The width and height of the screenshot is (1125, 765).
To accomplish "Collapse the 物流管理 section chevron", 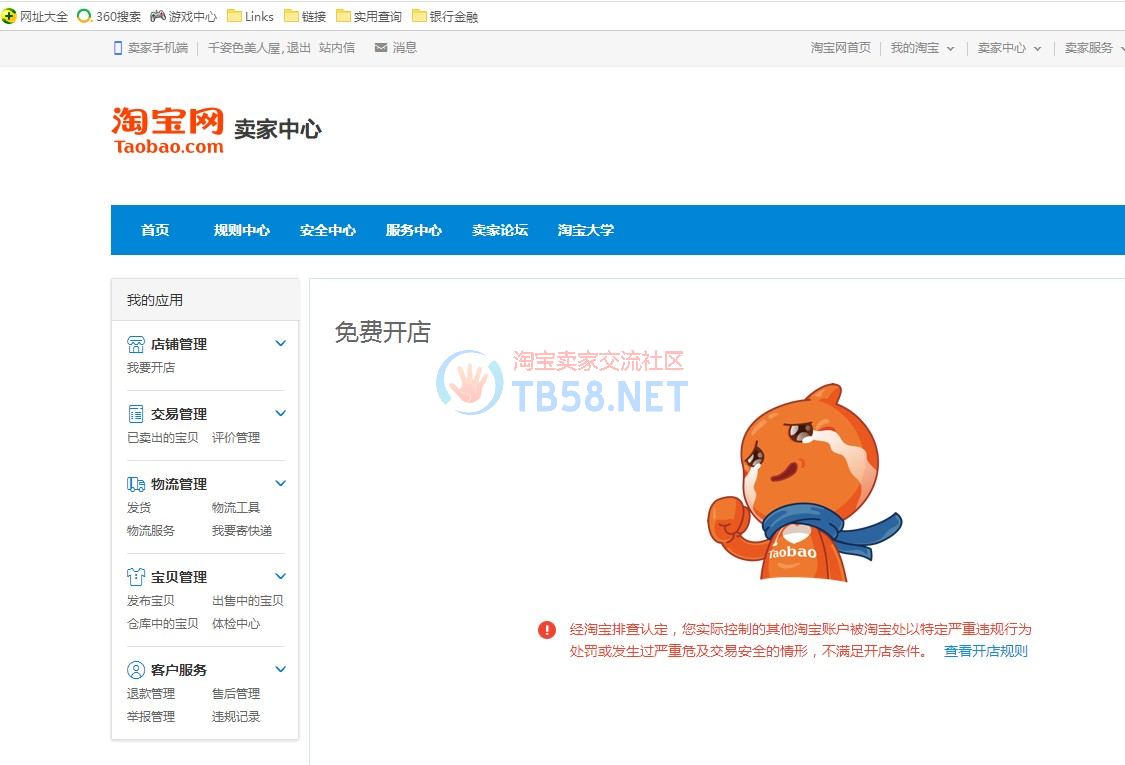I will click(x=281, y=484).
